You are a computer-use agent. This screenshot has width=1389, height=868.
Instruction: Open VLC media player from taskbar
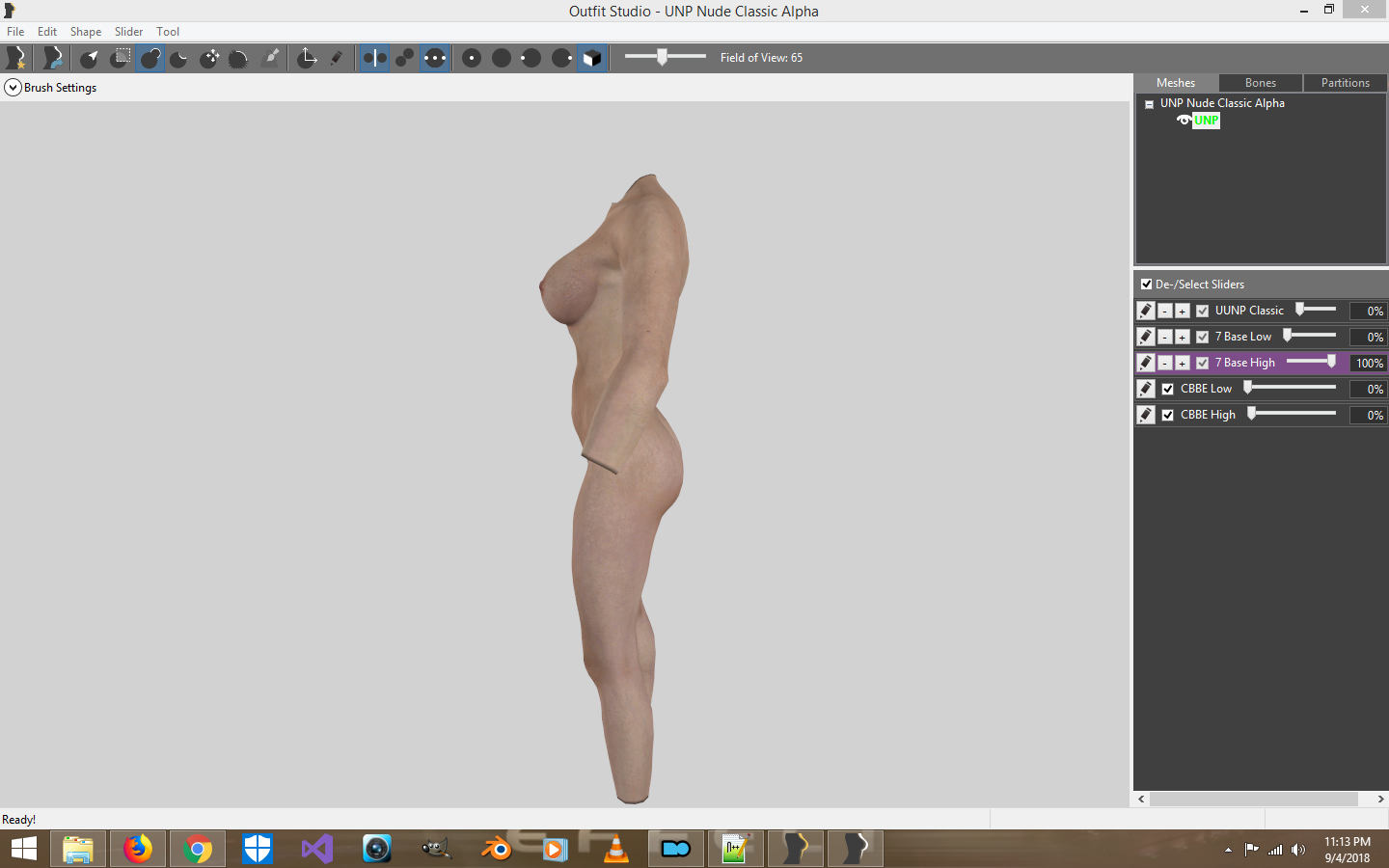pyautogui.click(x=616, y=849)
